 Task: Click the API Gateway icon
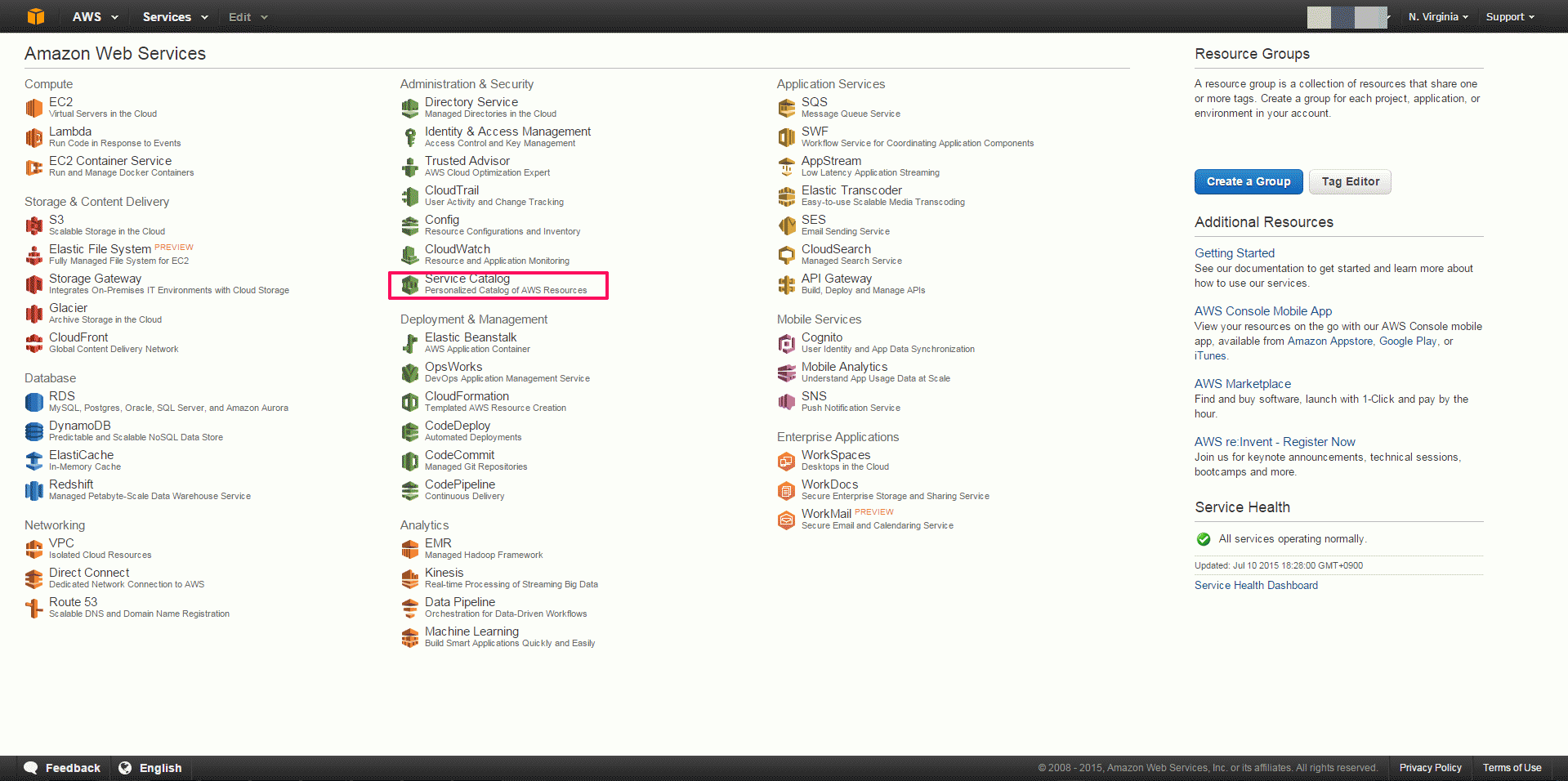point(787,284)
